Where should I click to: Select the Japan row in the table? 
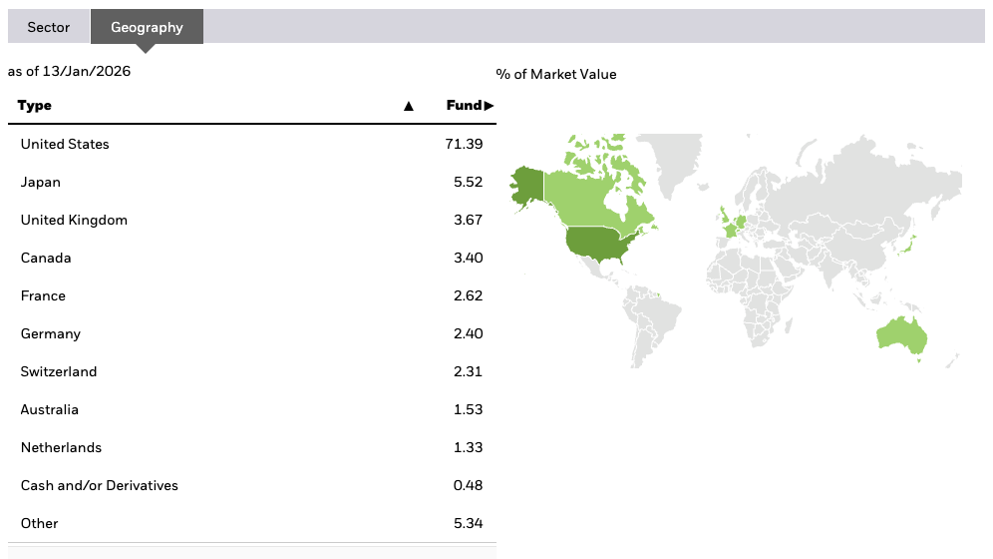point(41,182)
